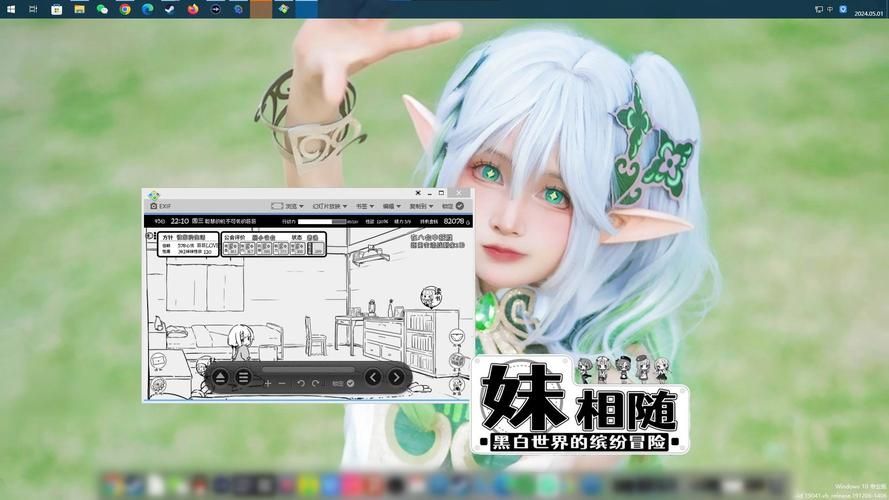This screenshot has height=500, width=889.
Task: Rotate image counterclockwise
Action: pyautogui.click(x=301, y=384)
